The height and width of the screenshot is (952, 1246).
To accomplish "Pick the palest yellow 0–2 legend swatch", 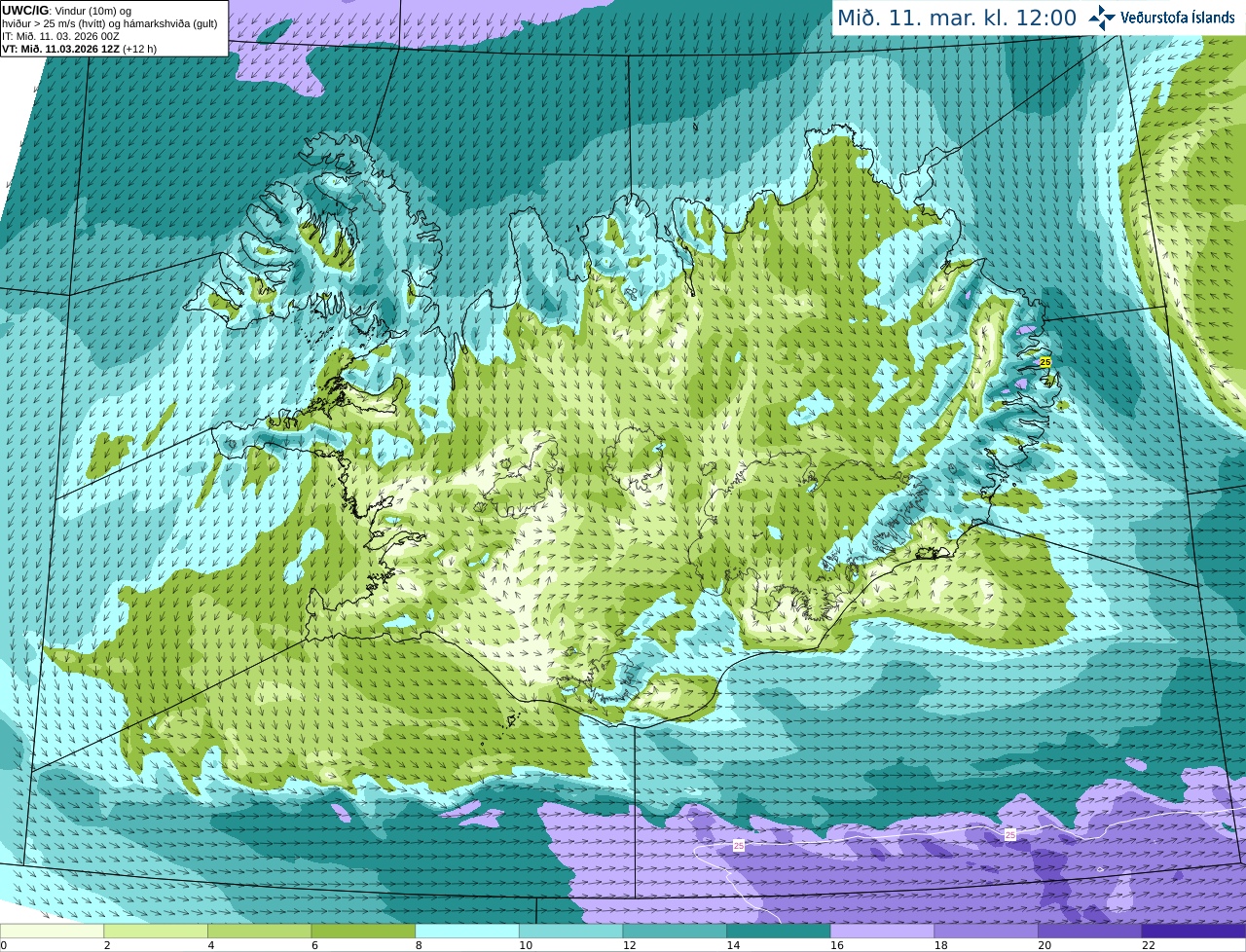I will click(52, 931).
